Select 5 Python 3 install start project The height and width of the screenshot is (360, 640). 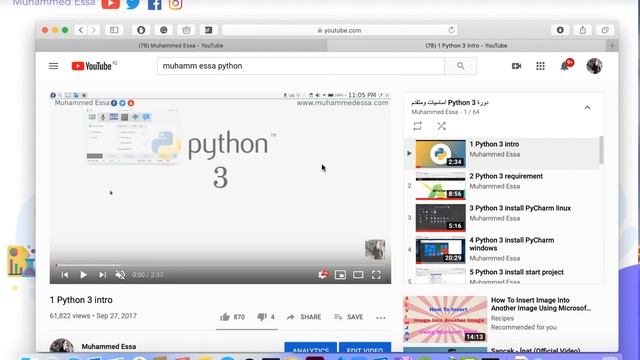click(x=502, y=275)
